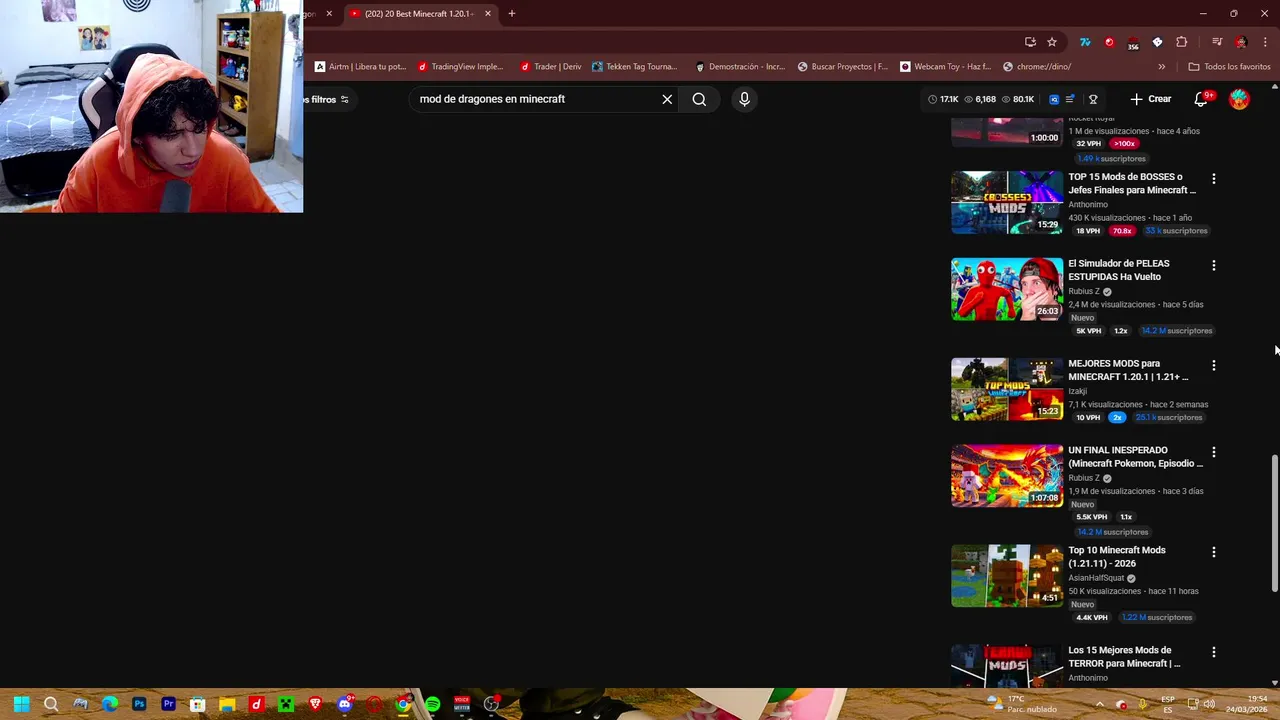Open the Webcam Toy bookmark
This screenshot has width=1280, height=720.
coord(945,67)
